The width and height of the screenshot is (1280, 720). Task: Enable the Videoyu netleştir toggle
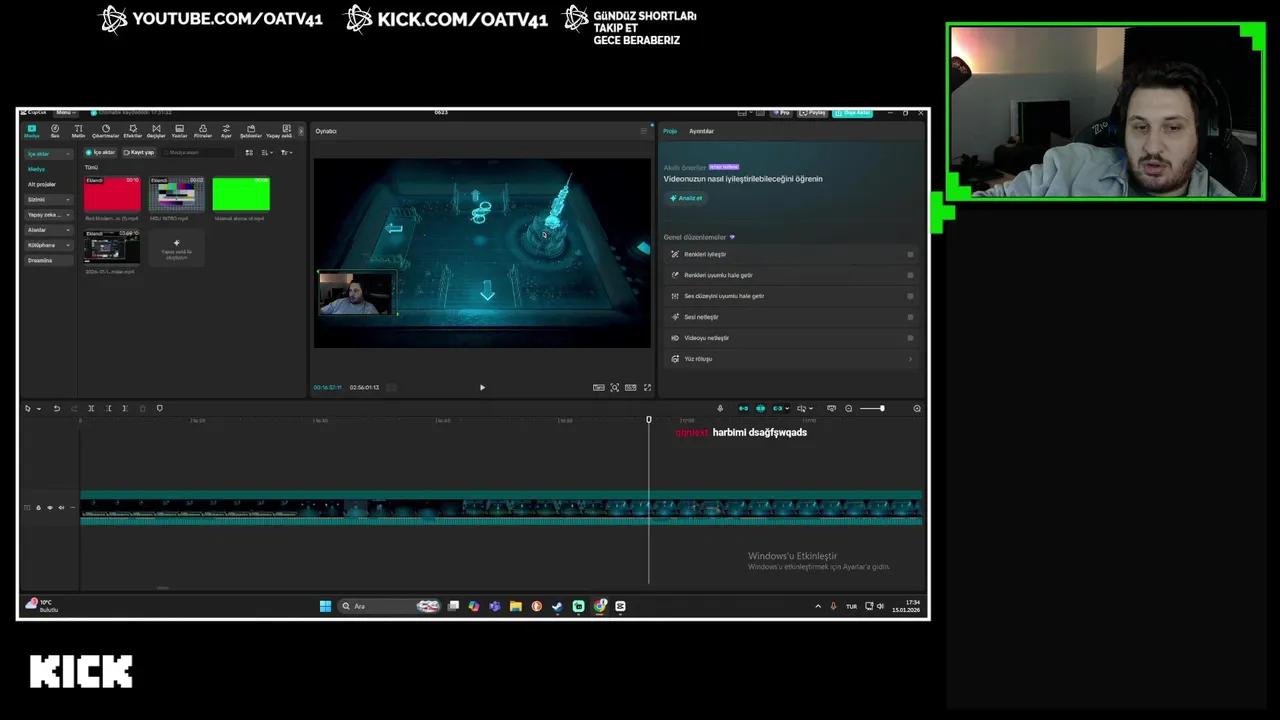910,338
